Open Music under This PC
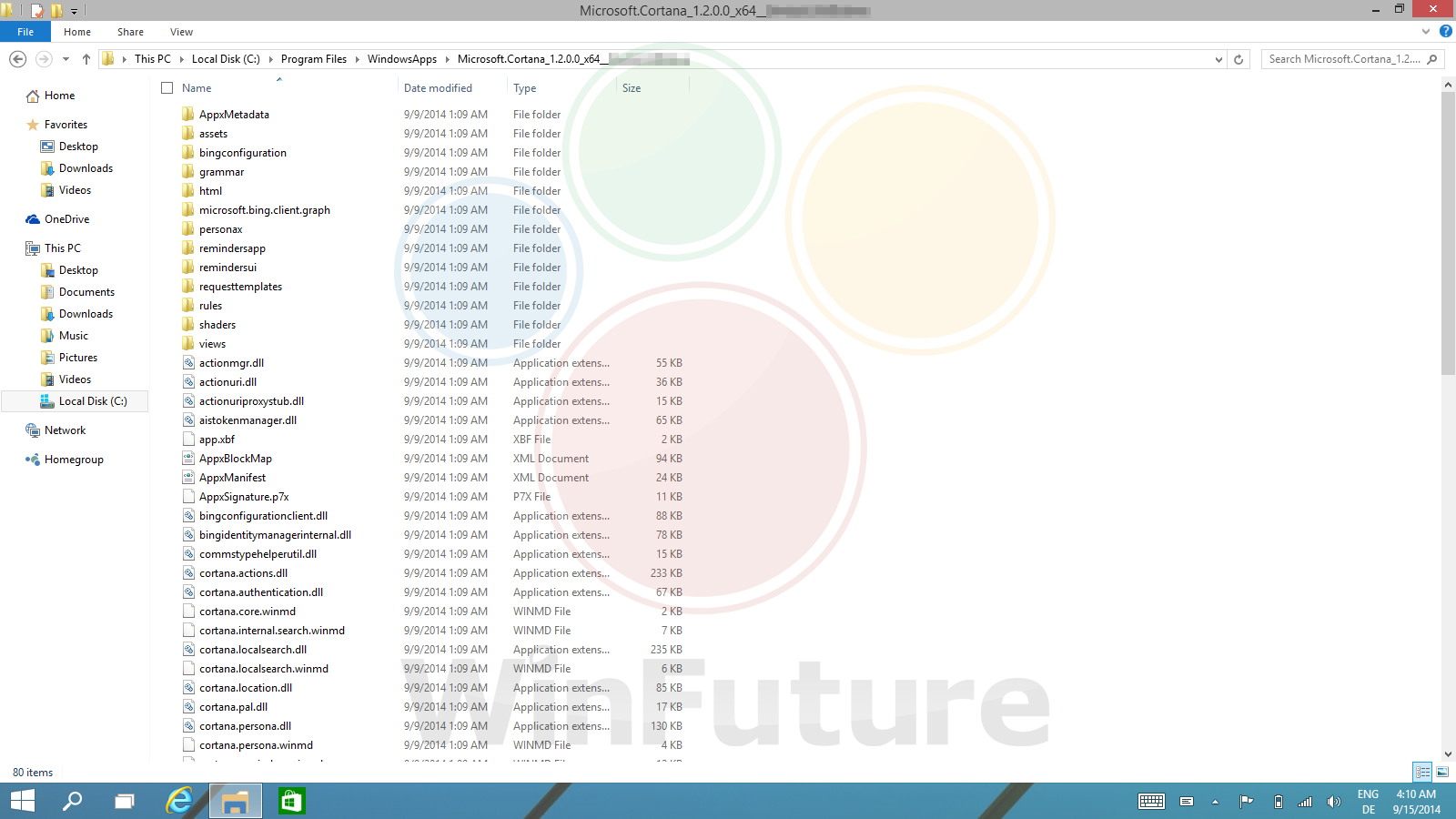The image size is (1456, 819). [x=73, y=336]
